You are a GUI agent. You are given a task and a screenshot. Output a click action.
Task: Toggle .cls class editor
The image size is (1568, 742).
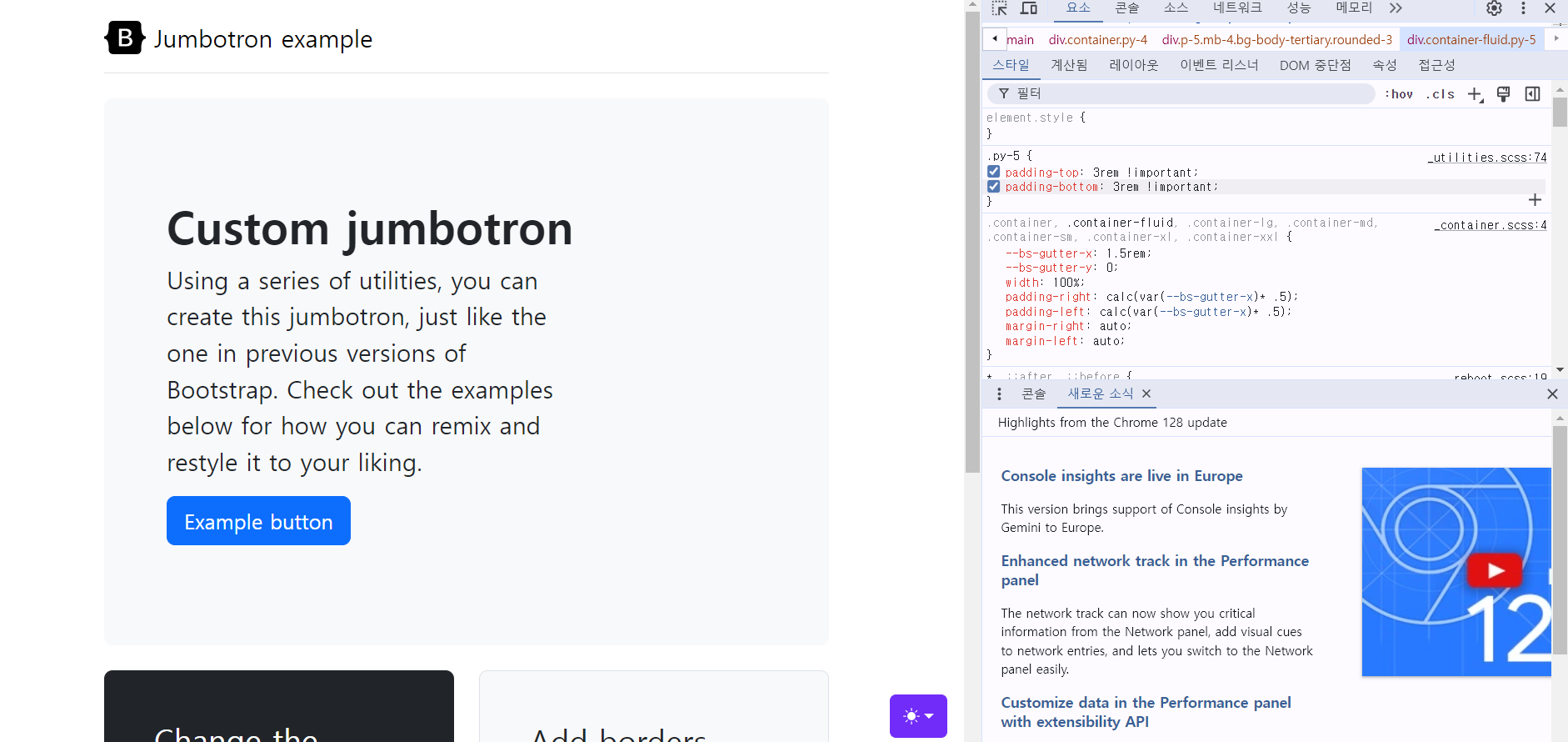click(x=1440, y=94)
